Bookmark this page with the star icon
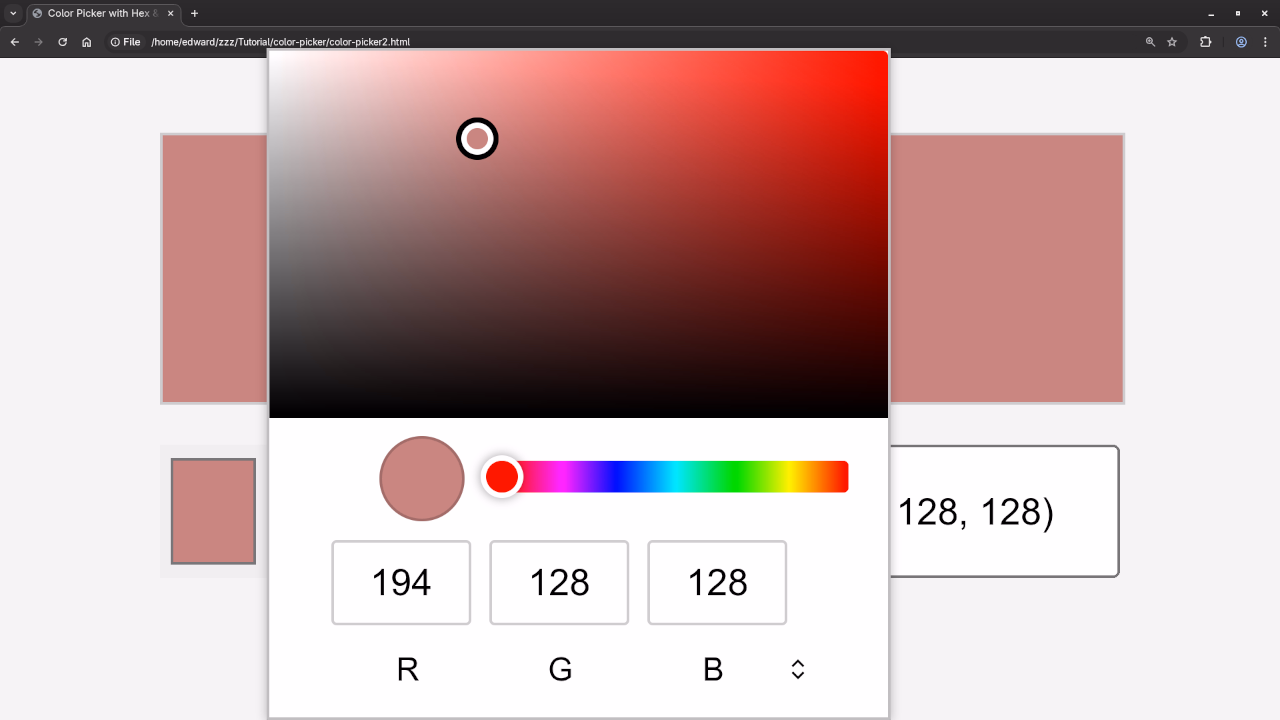Viewport: 1280px width, 720px height. [1172, 42]
